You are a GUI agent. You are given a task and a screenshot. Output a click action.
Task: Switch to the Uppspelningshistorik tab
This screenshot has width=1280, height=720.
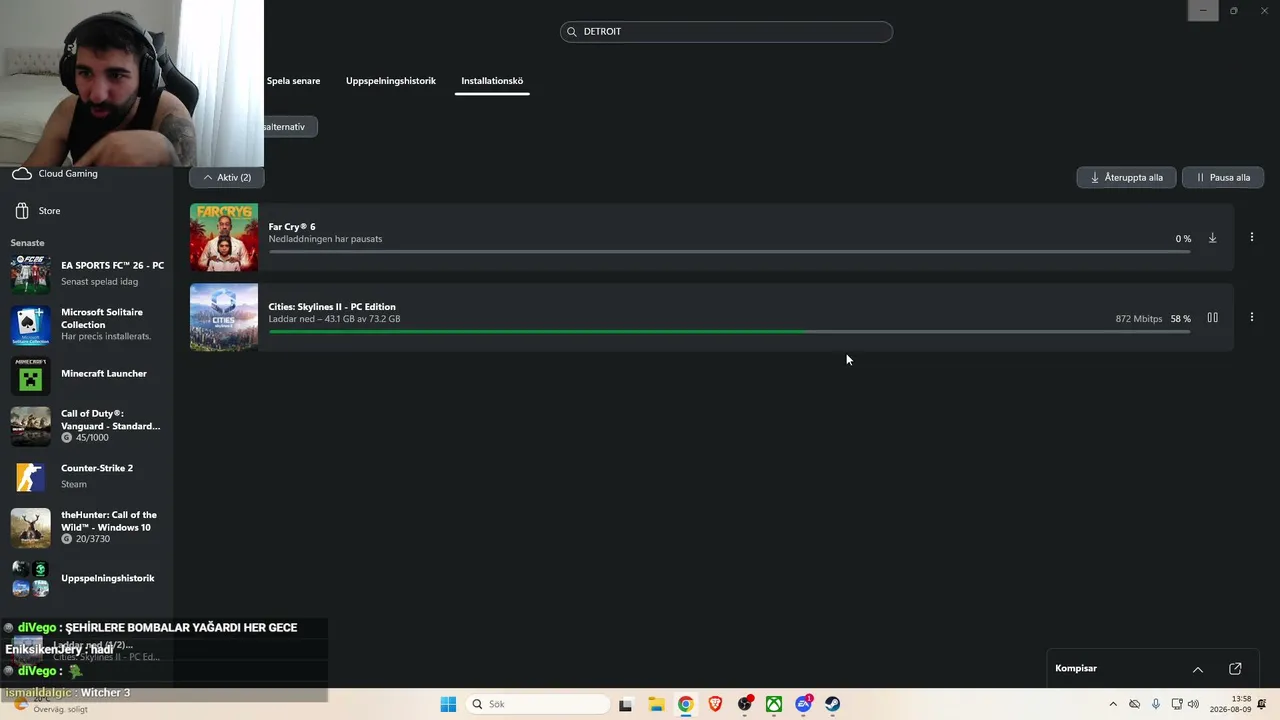pos(391,81)
